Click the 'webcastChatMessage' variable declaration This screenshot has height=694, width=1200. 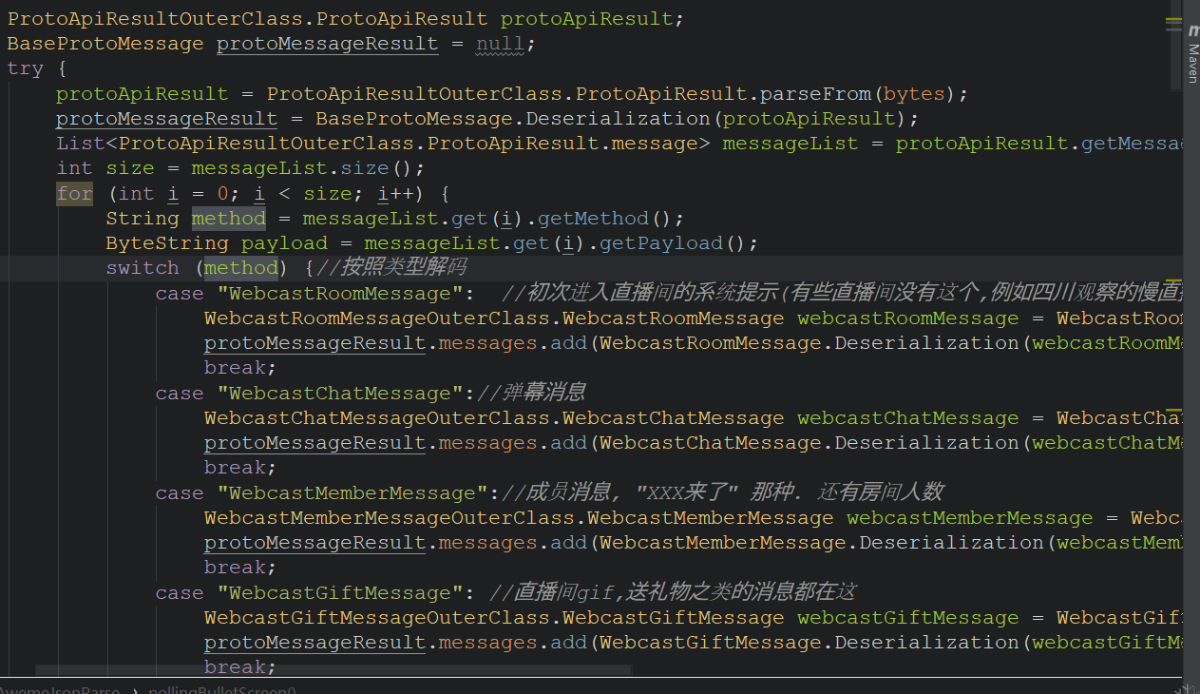[x=908, y=418]
